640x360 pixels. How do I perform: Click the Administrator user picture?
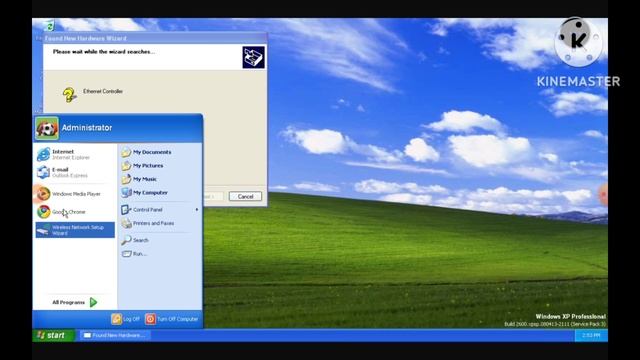[47, 128]
